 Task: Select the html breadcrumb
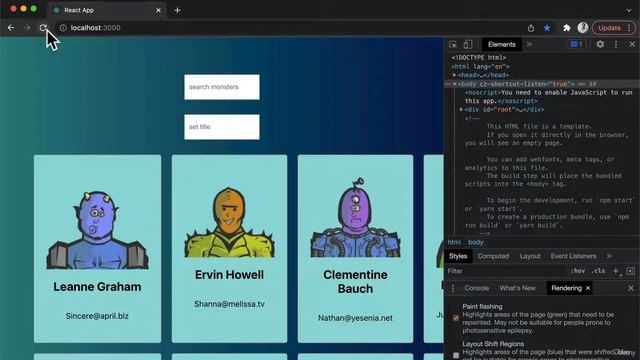pos(454,242)
